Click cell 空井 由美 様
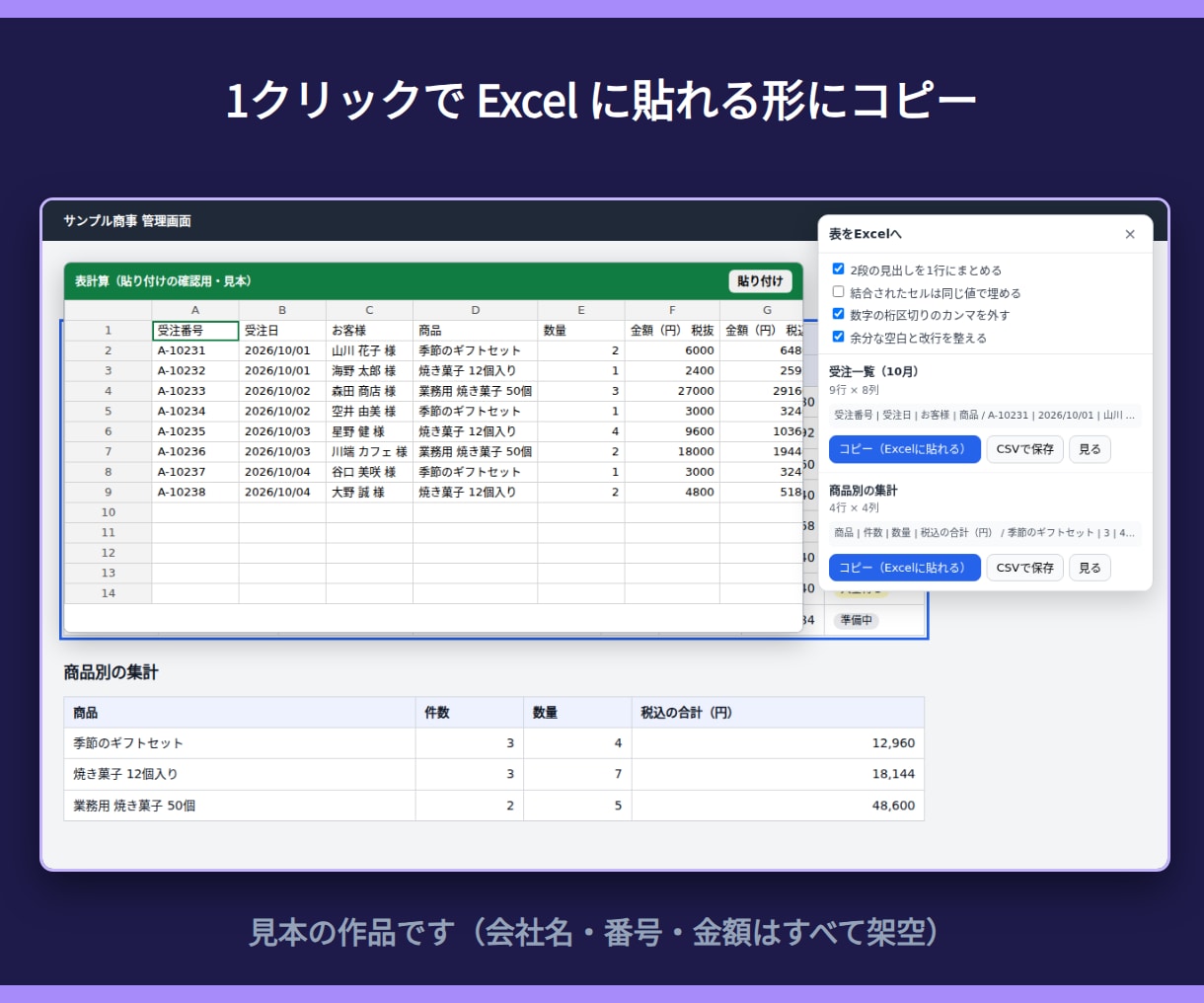Image resolution: width=1204 pixels, height=1003 pixels. point(369,412)
